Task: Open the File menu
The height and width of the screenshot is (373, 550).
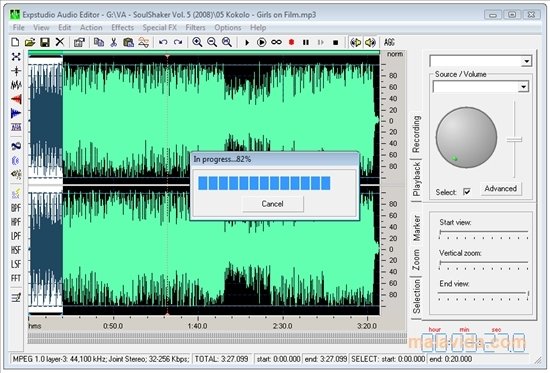Action: coord(19,27)
